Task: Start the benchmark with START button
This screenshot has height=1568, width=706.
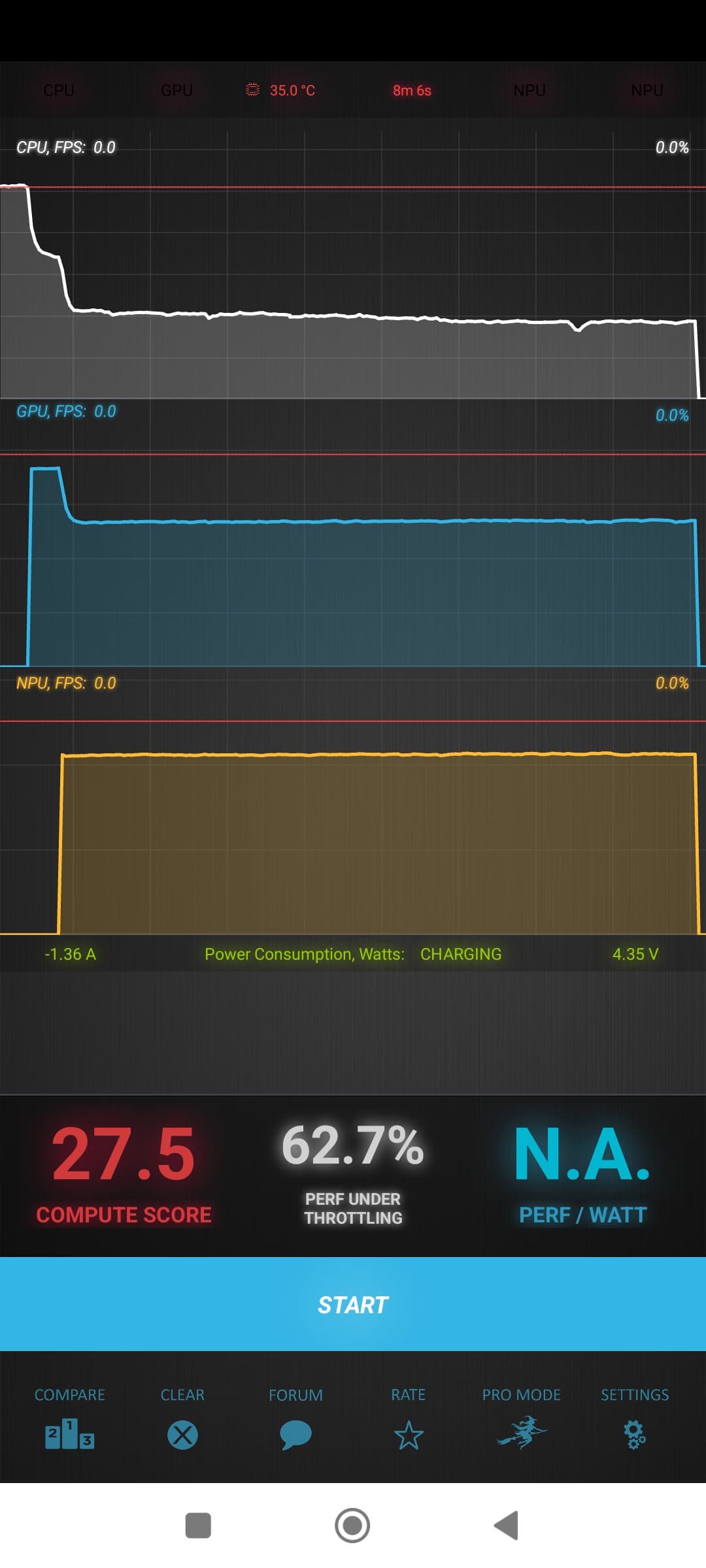Action: coord(353,1304)
